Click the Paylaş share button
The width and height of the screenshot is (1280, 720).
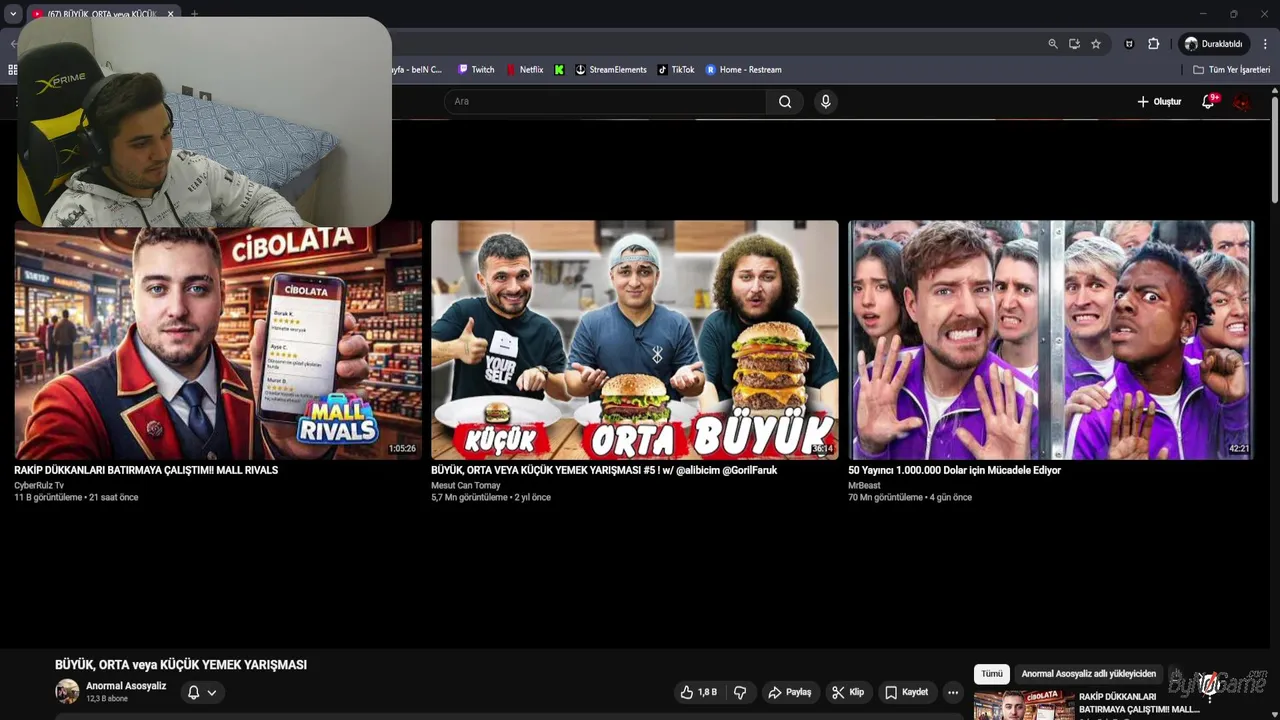pos(789,692)
